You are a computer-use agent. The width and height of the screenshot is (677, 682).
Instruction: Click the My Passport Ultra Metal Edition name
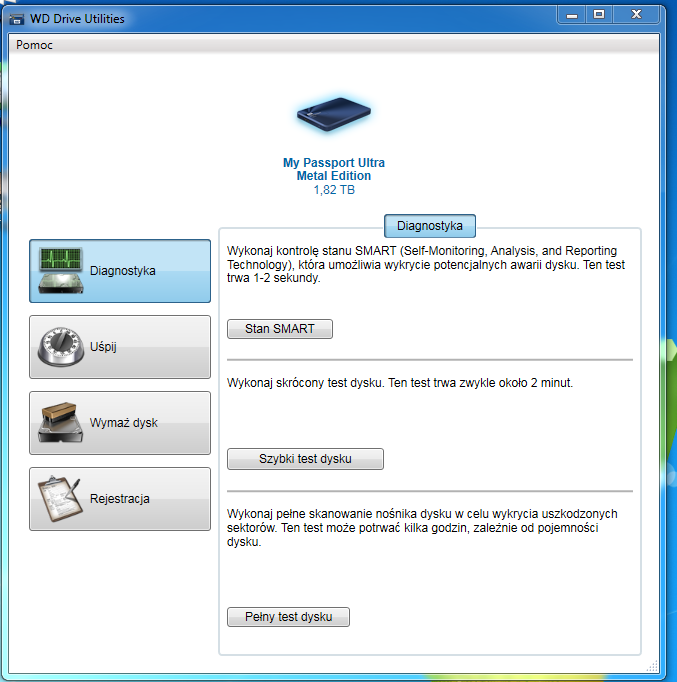333,169
